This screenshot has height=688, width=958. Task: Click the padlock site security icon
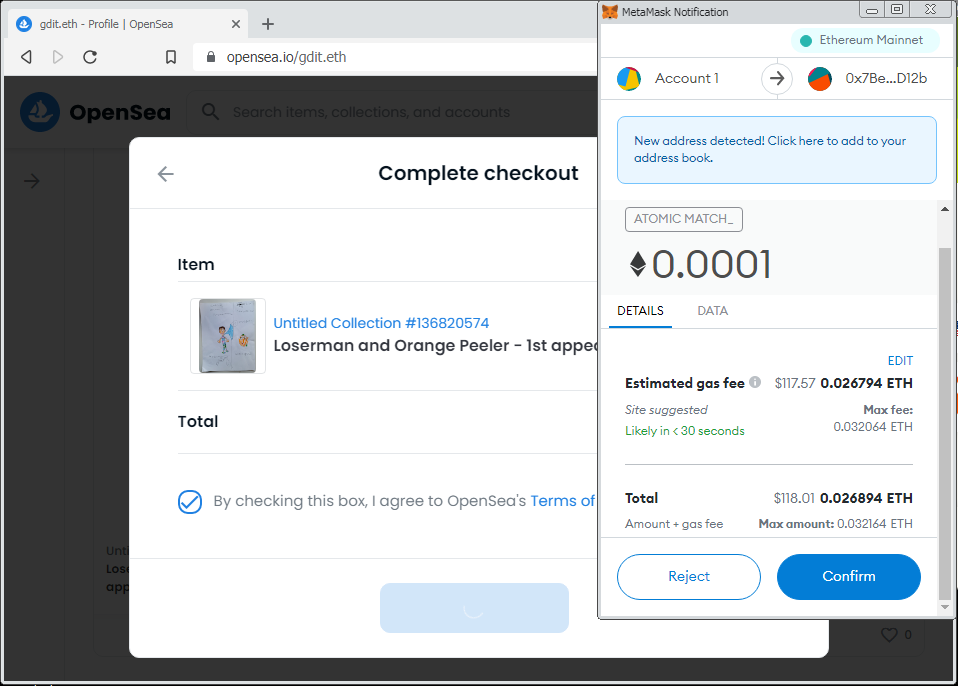211,57
